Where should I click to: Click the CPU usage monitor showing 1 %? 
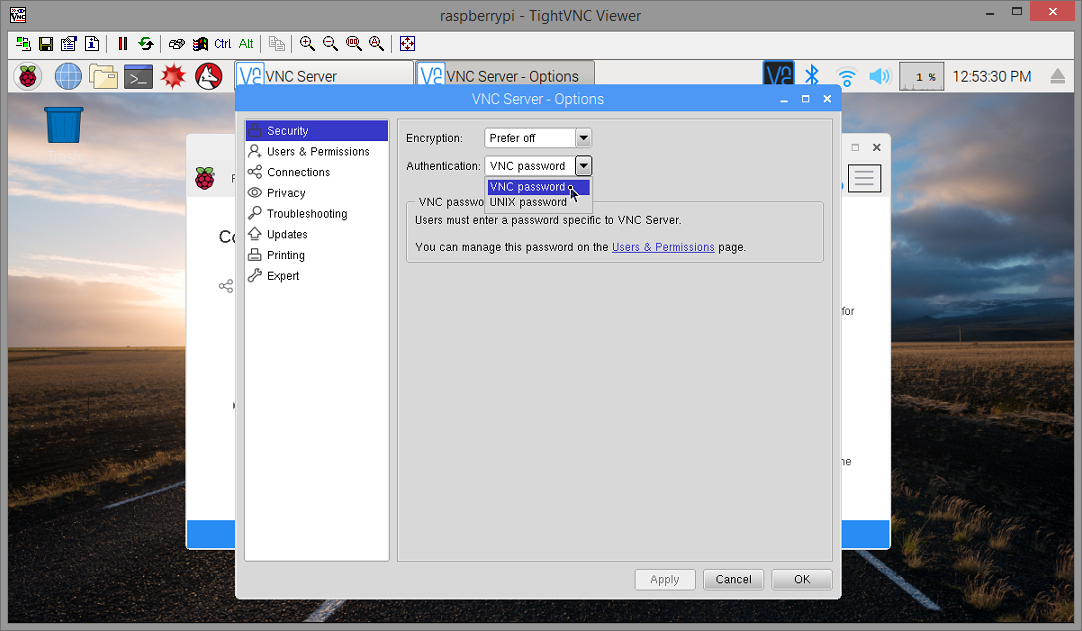click(921, 77)
